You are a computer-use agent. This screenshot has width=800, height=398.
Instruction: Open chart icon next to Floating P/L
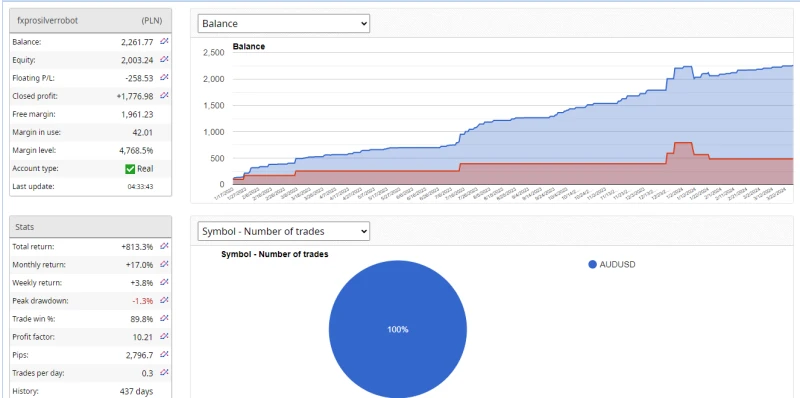click(164, 77)
